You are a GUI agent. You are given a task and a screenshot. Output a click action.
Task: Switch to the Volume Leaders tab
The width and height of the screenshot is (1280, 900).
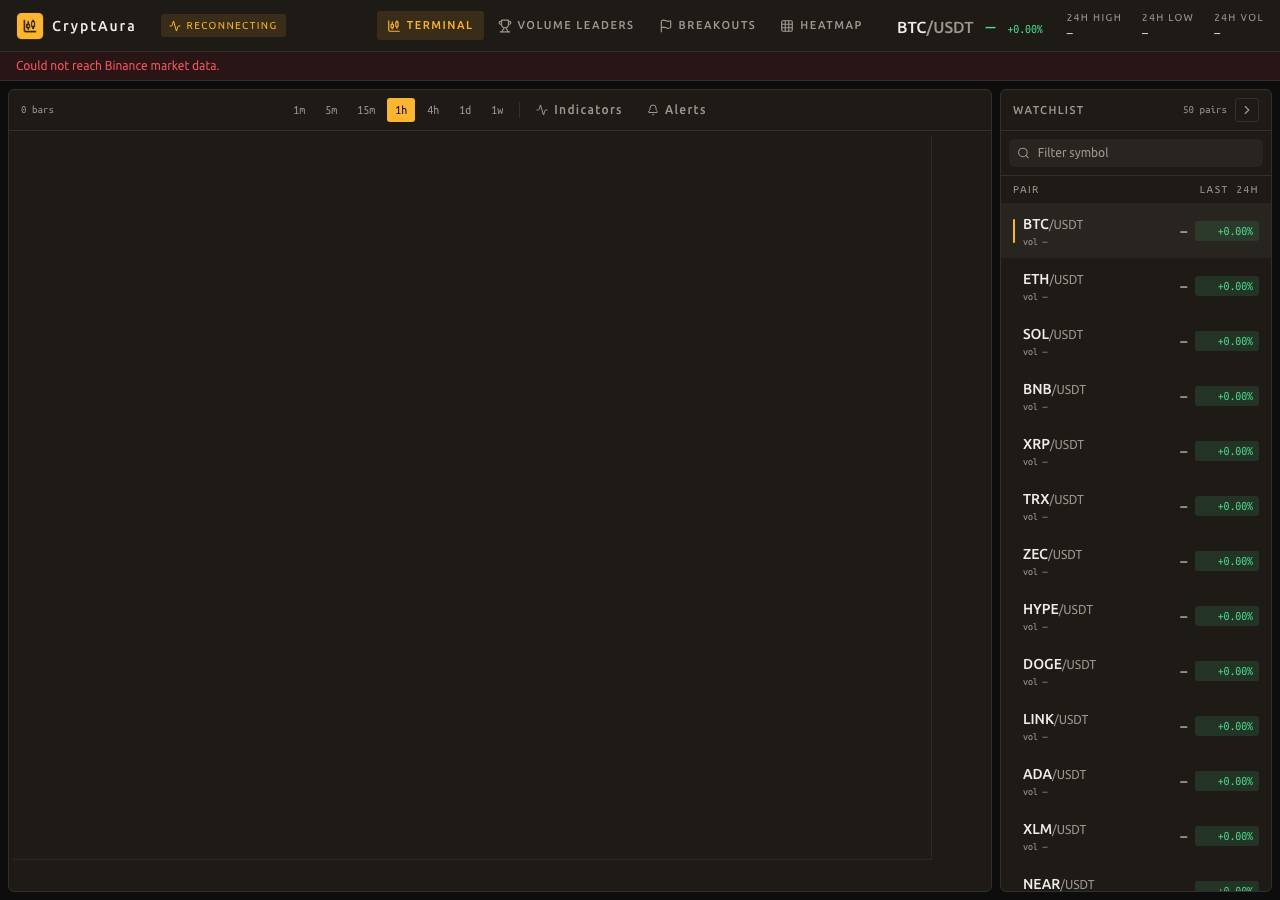[x=566, y=26]
